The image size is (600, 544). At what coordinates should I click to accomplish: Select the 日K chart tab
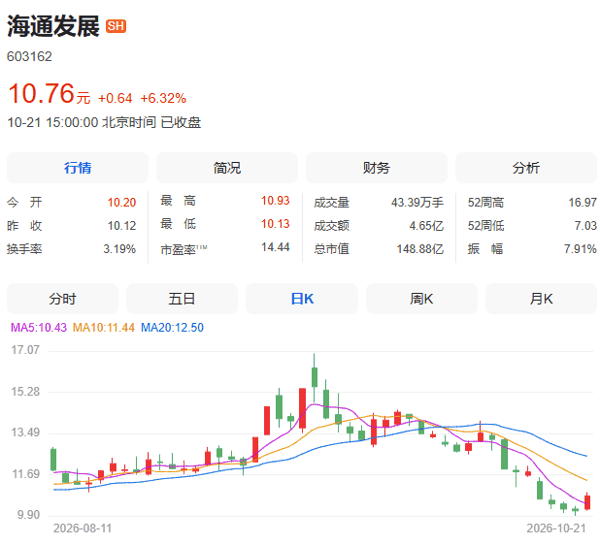[302, 299]
